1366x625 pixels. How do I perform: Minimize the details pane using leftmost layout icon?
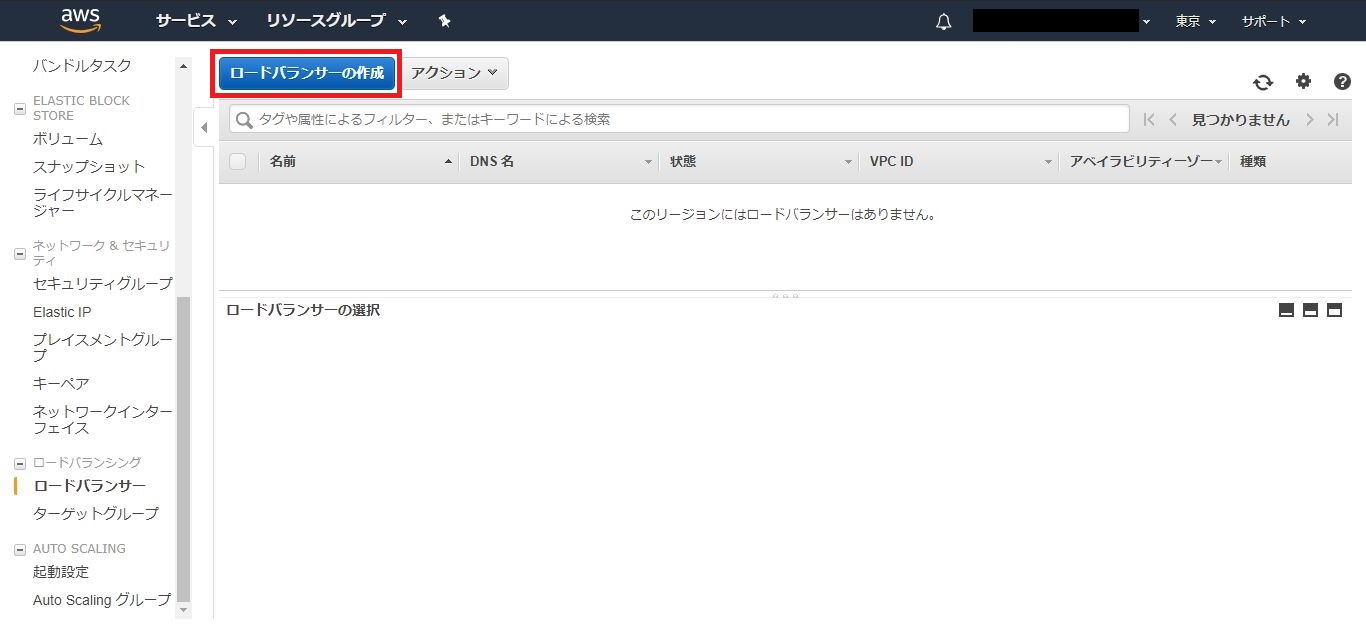1287,310
